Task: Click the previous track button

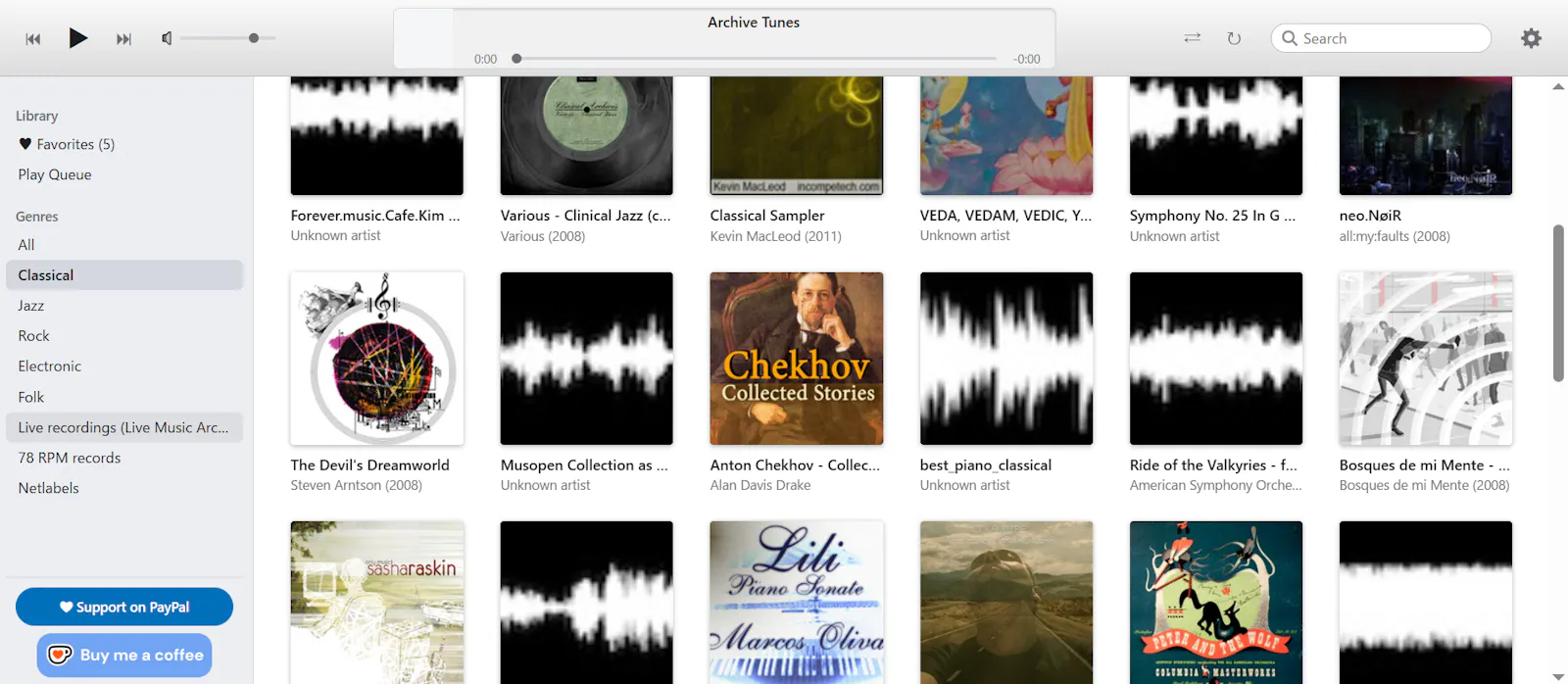Action: [33, 39]
